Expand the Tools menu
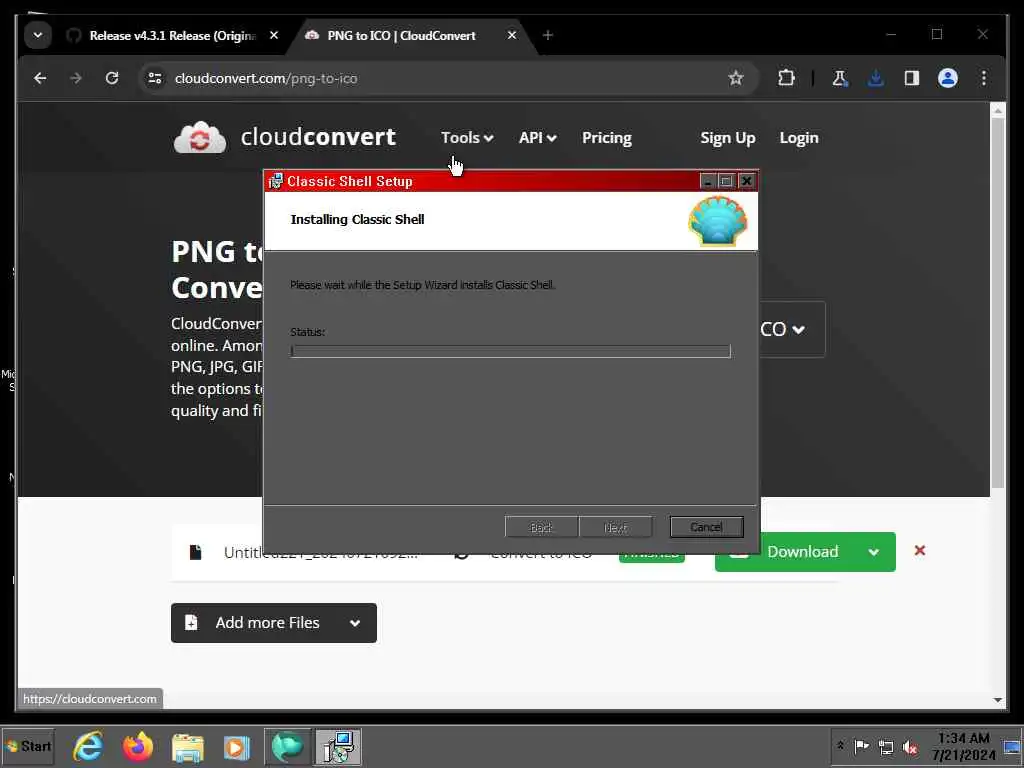The width and height of the screenshot is (1024, 768). (x=467, y=138)
